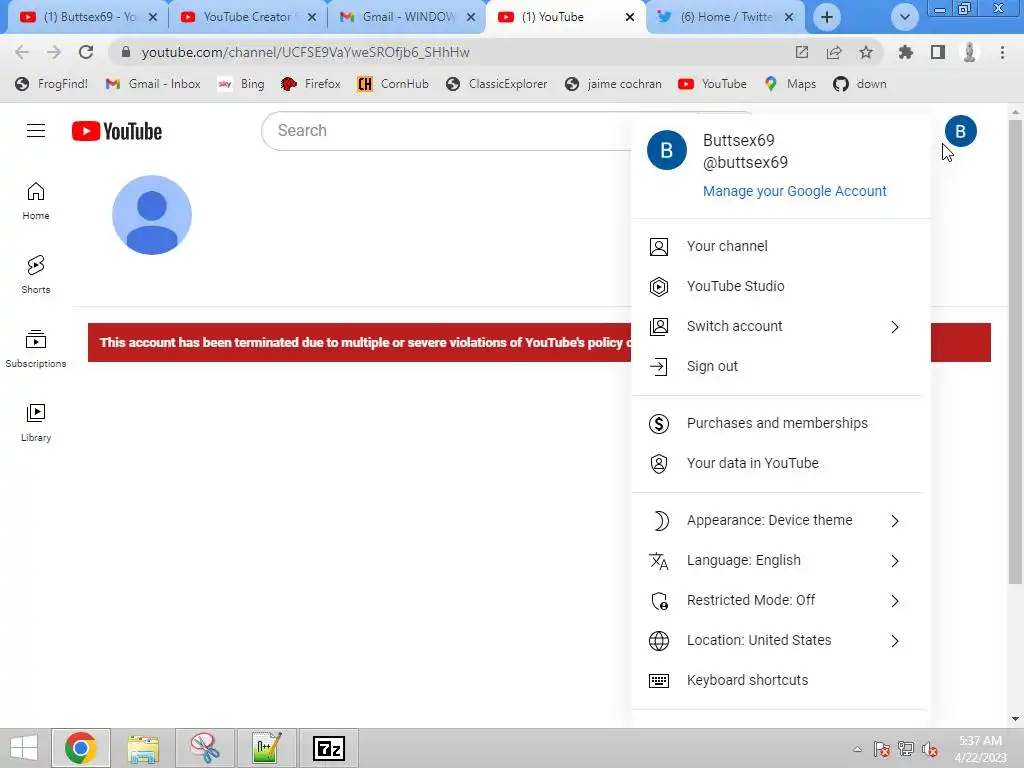This screenshot has width=1024, height=768.
Task: Bookmark this page with the star icon
Action: click(866, 52)
